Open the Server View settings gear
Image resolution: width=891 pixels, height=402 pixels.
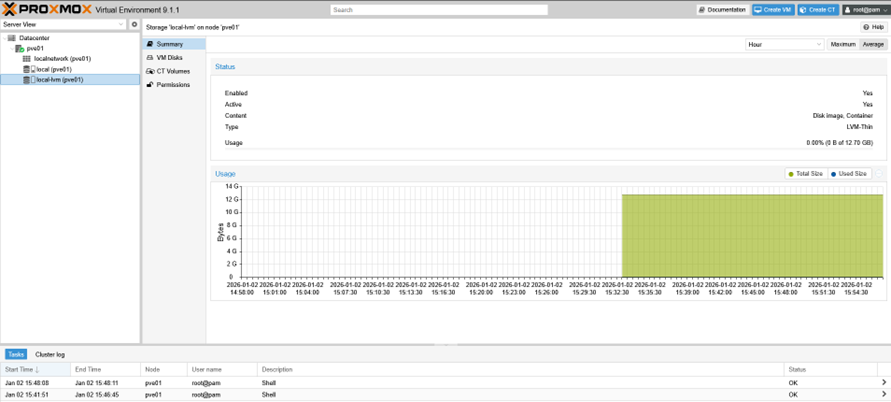(x=135, y=24)
